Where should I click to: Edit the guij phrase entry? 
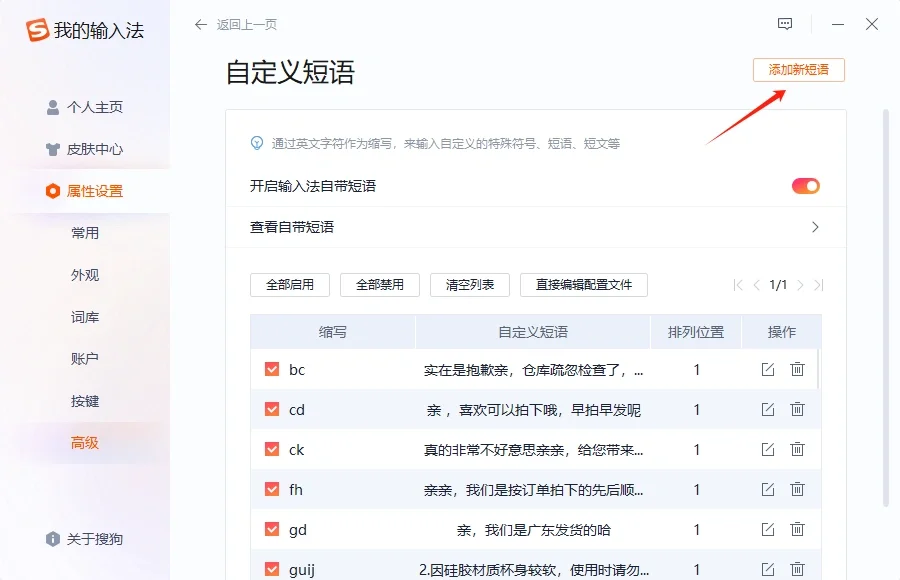(768, 569)
